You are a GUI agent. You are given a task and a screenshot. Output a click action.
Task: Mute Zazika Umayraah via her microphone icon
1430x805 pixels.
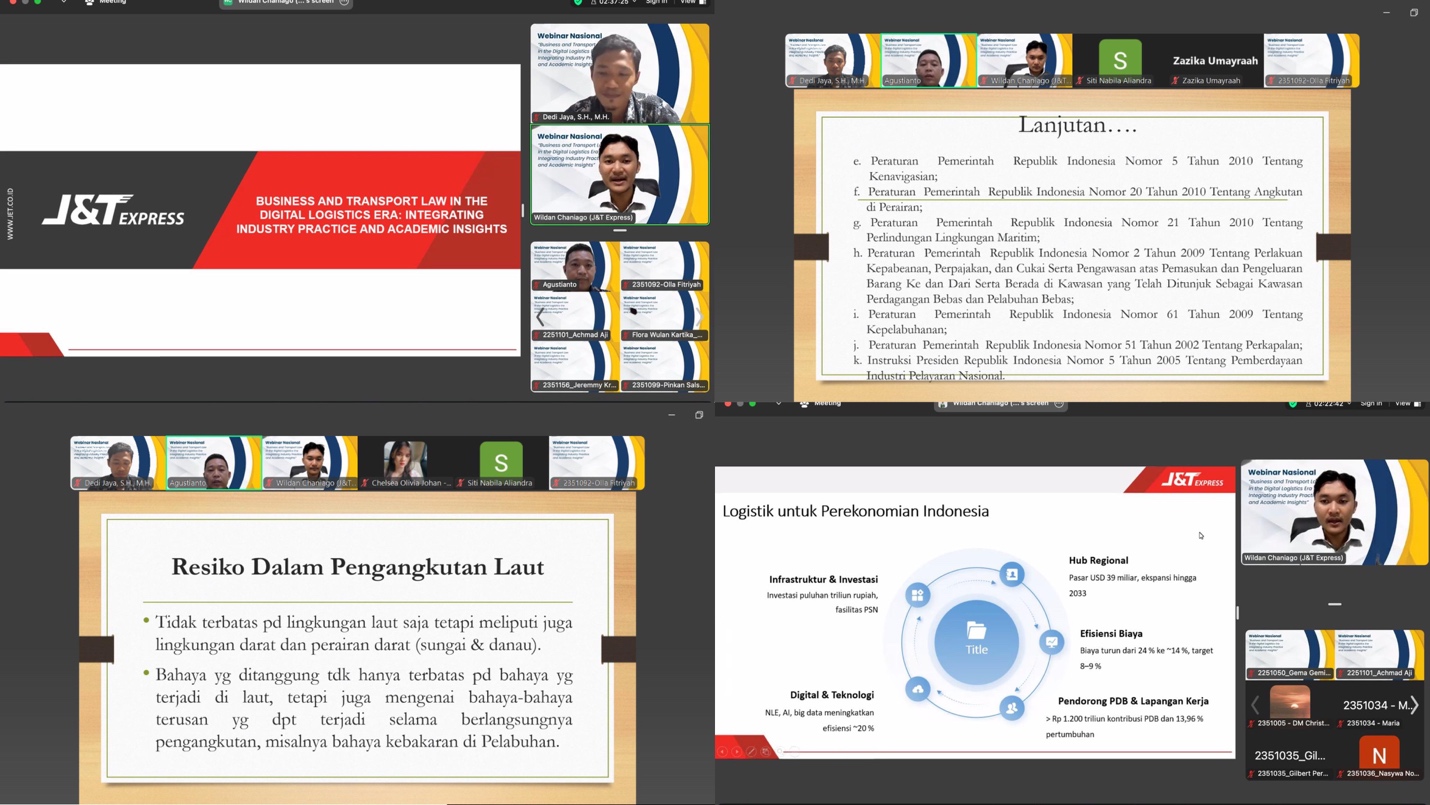[1176, 80]
